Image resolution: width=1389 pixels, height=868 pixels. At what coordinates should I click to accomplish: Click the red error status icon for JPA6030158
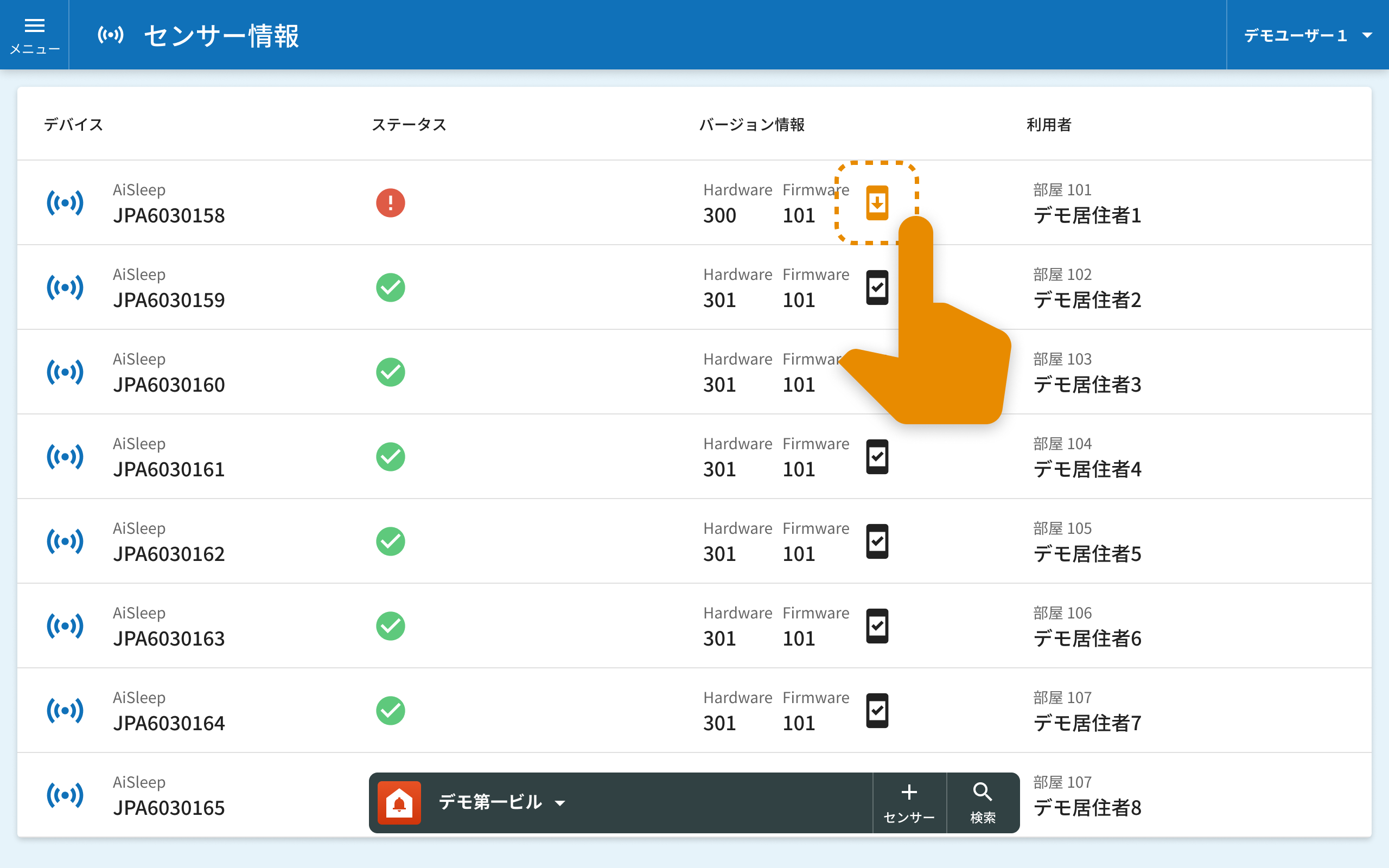tap(390, 203)
